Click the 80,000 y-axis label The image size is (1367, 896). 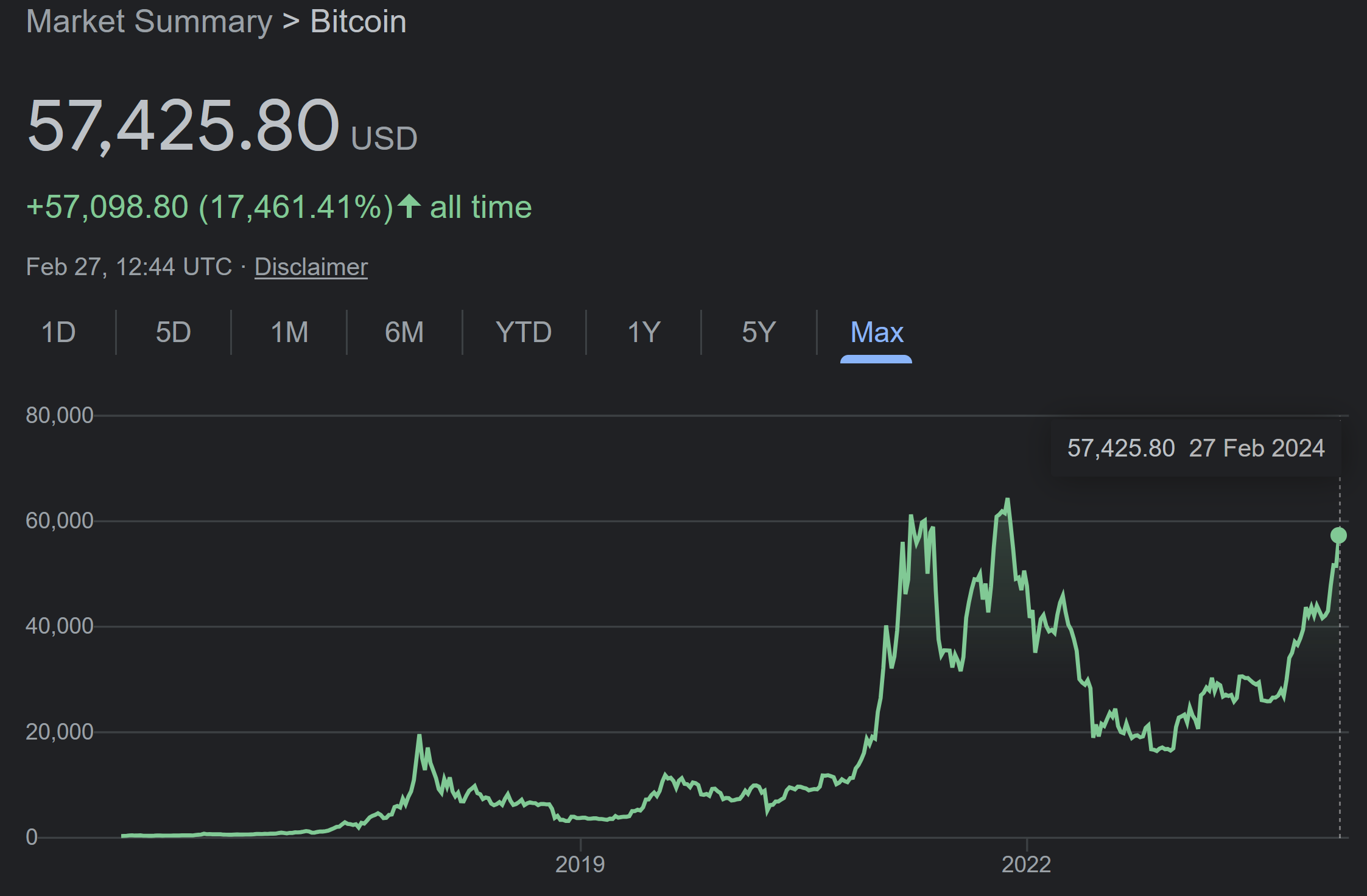[x=60, y=415]
